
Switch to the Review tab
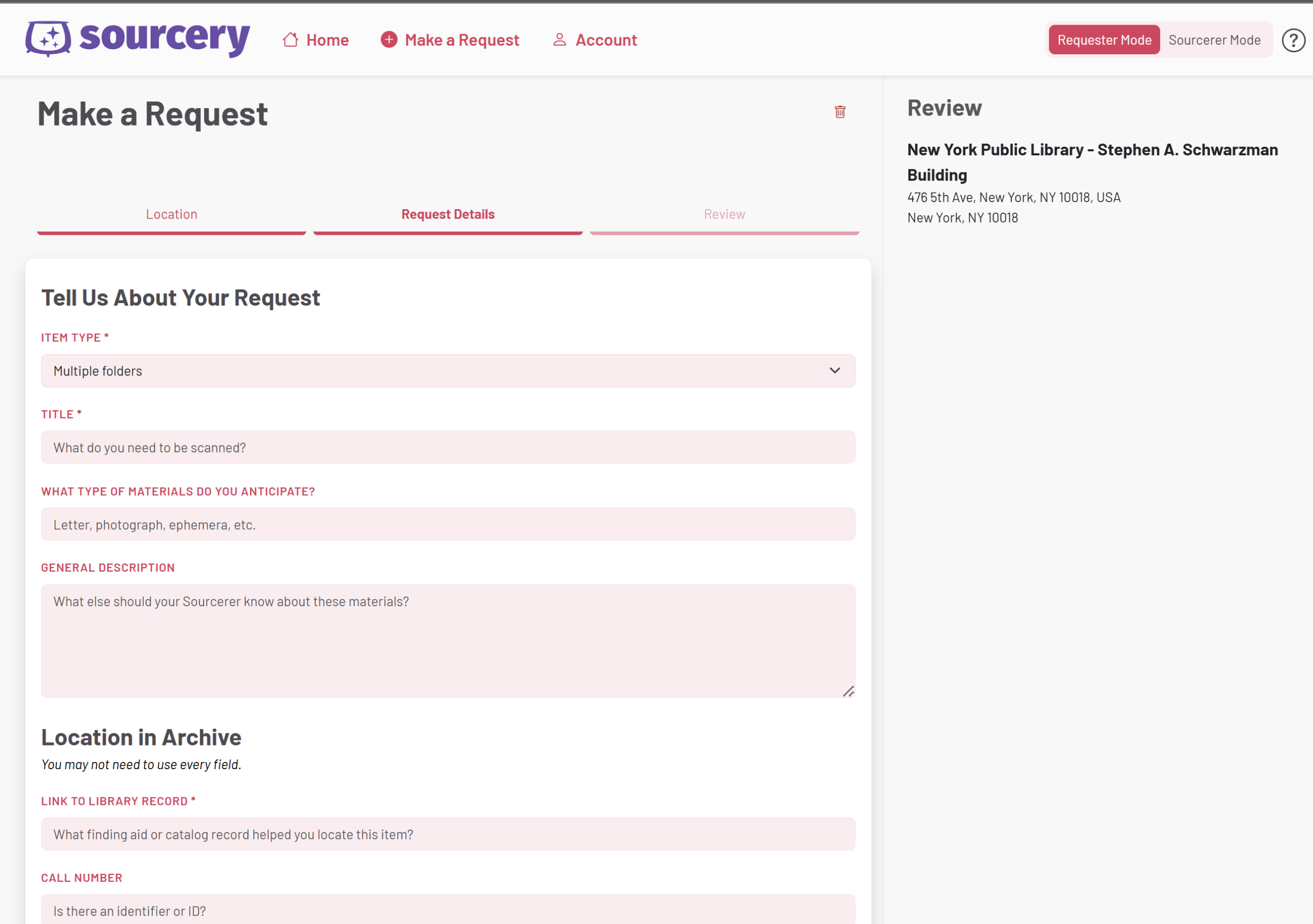click(724, 214)
